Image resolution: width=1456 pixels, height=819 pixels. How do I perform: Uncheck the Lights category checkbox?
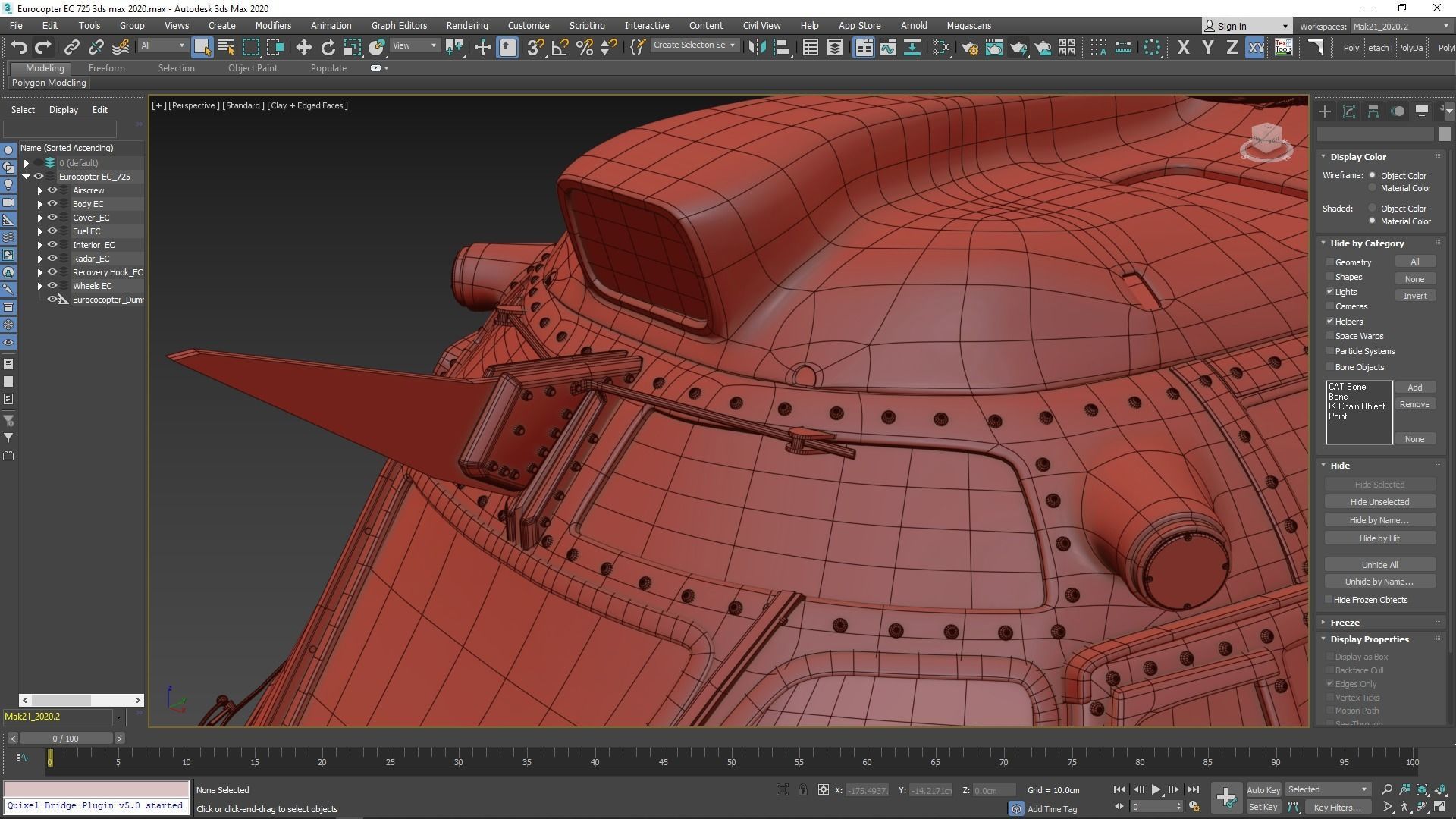point(1330,292)
